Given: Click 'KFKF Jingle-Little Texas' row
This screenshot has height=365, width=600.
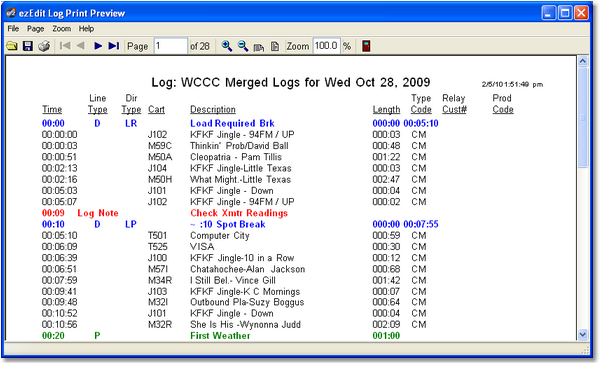Looking at the screenshot, I should (x=241, y=168).
